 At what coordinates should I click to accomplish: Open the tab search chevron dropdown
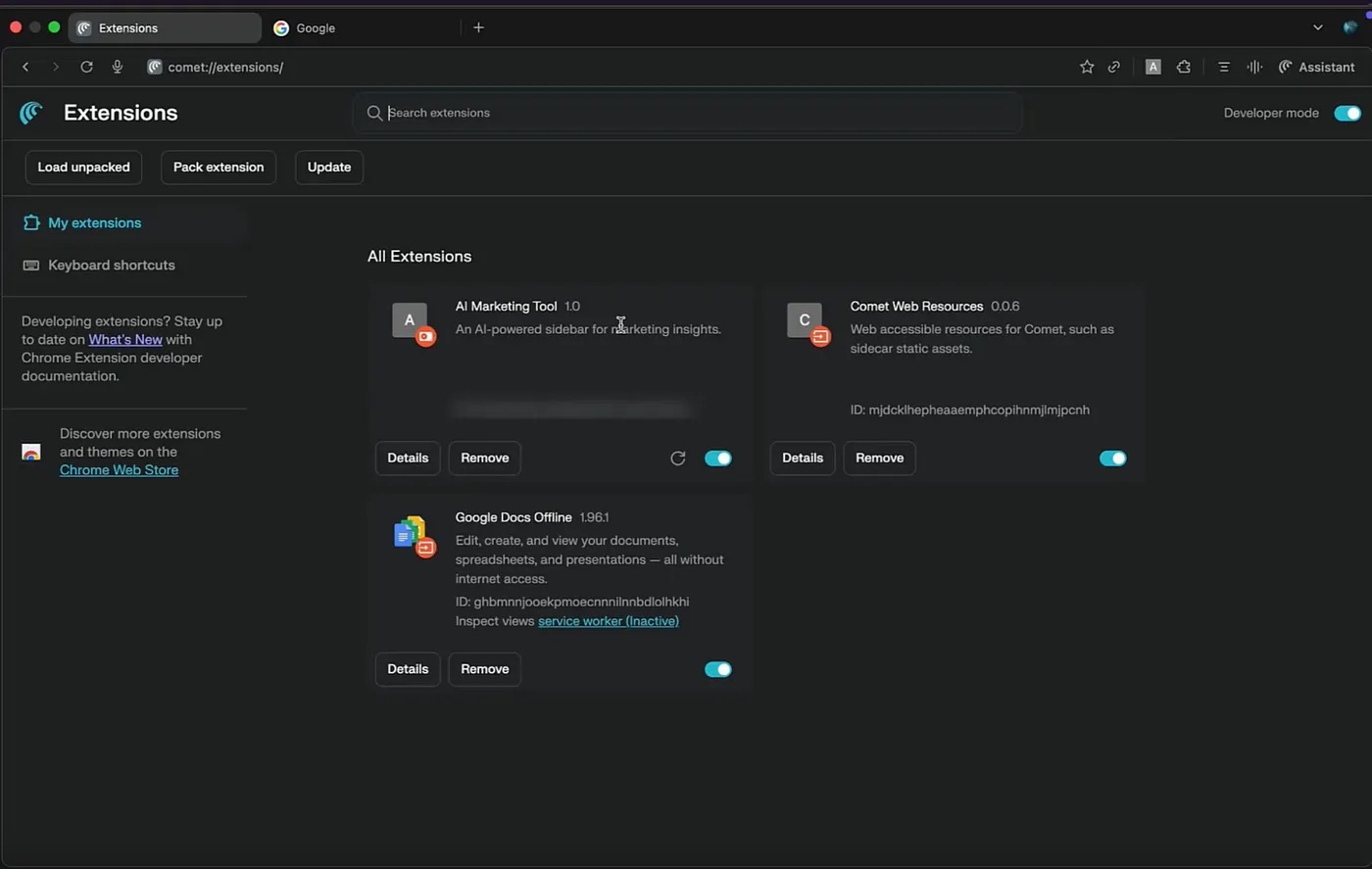coord(1318,27)
